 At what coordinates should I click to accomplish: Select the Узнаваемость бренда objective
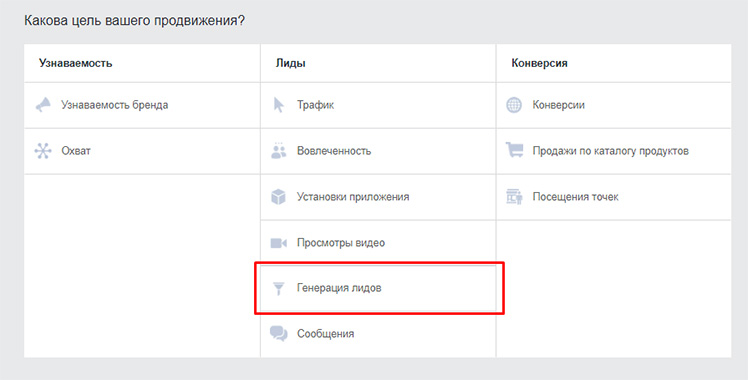point(142,105)
